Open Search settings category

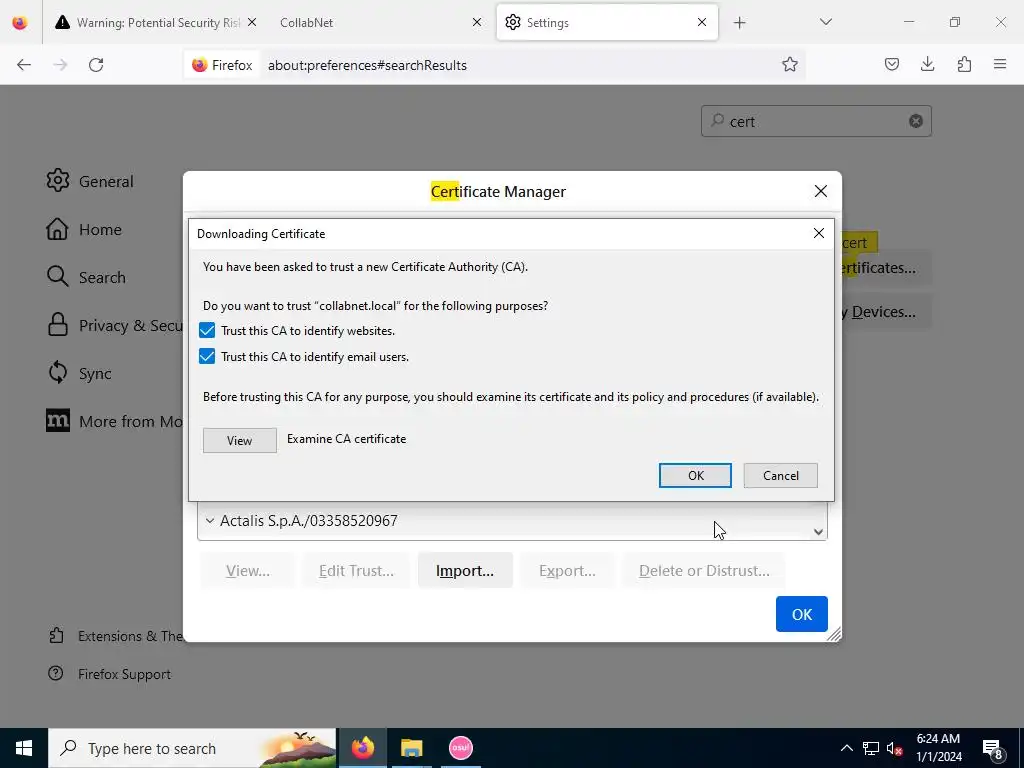point(86,277)
